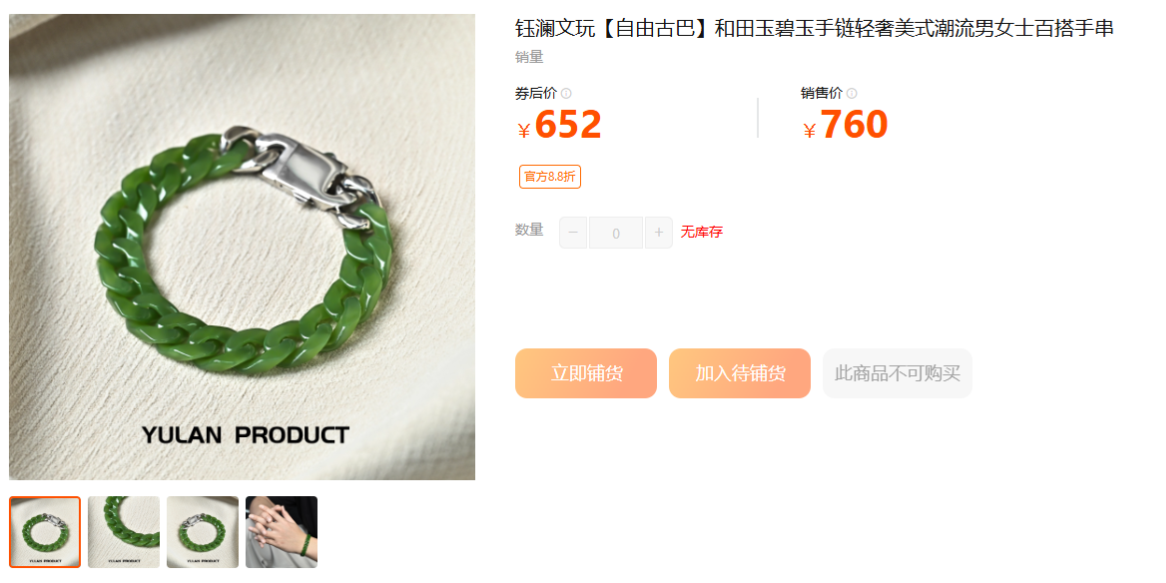Image resolution: width=1166 pixels, height=583 pixels.
Task: Click the ¥652 coupon price
Action: pyautogui.click(x=559, y=125)
